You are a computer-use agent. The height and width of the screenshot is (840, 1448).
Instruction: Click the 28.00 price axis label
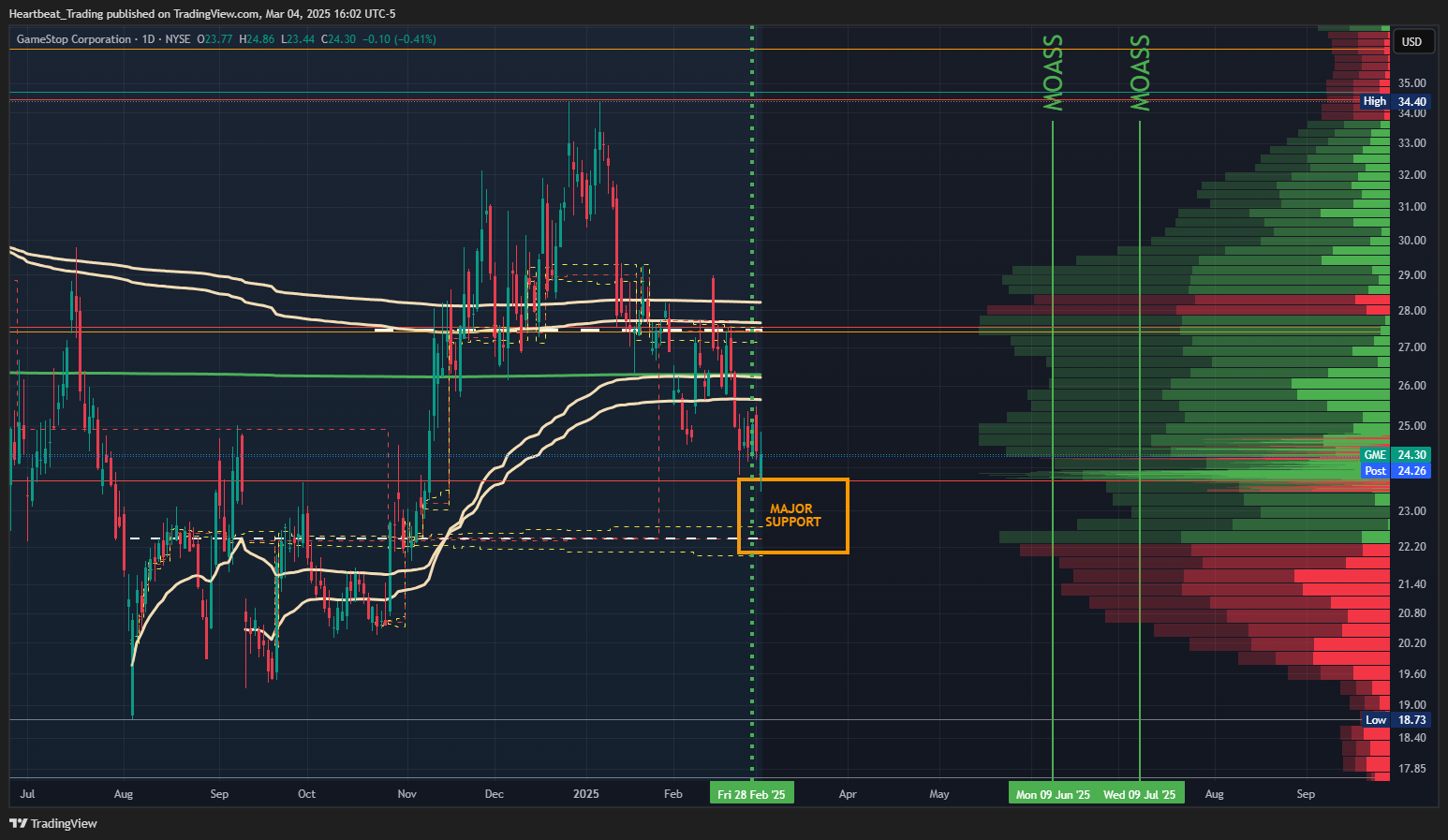point(1411,311)
